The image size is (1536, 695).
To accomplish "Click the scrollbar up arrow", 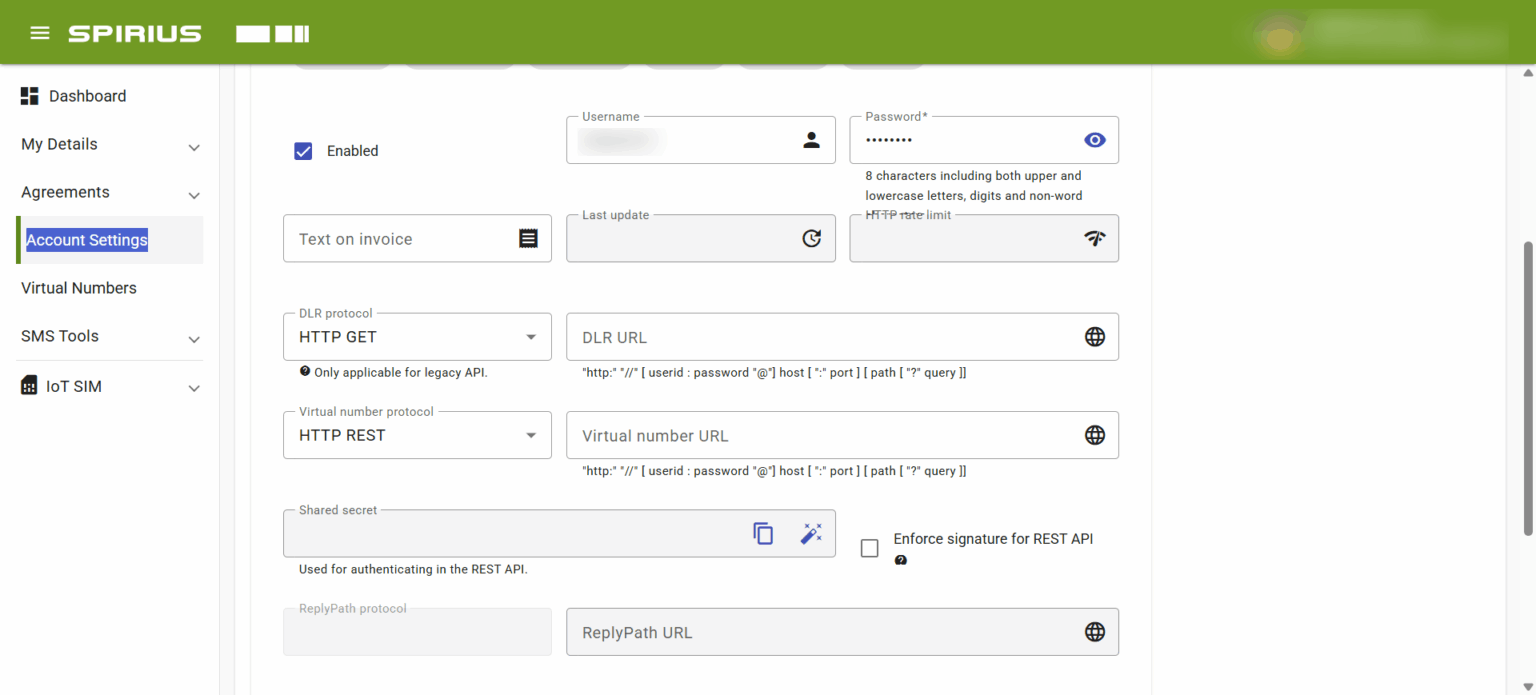I will coord(1527,73).
